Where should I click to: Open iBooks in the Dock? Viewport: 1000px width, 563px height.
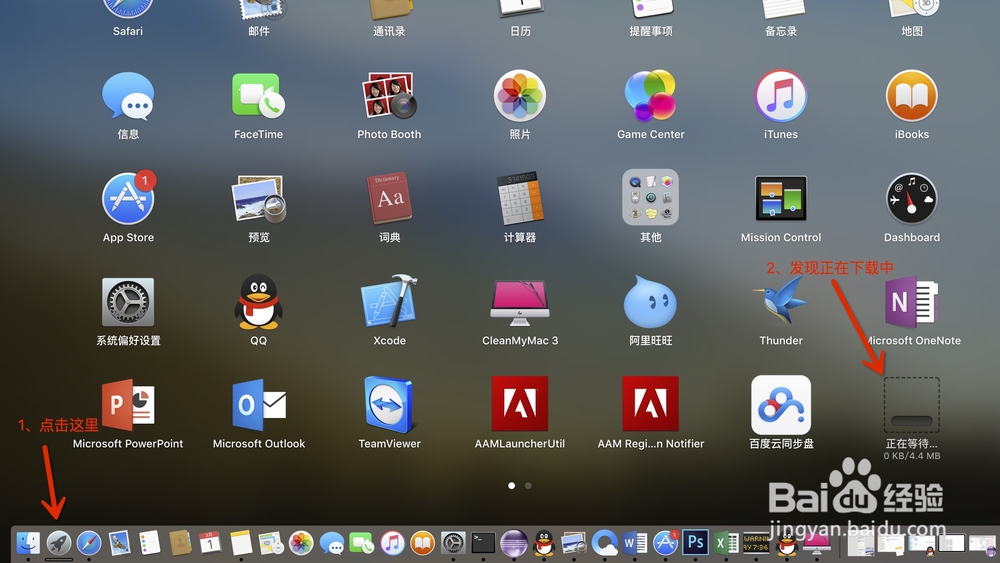point(422,543)
